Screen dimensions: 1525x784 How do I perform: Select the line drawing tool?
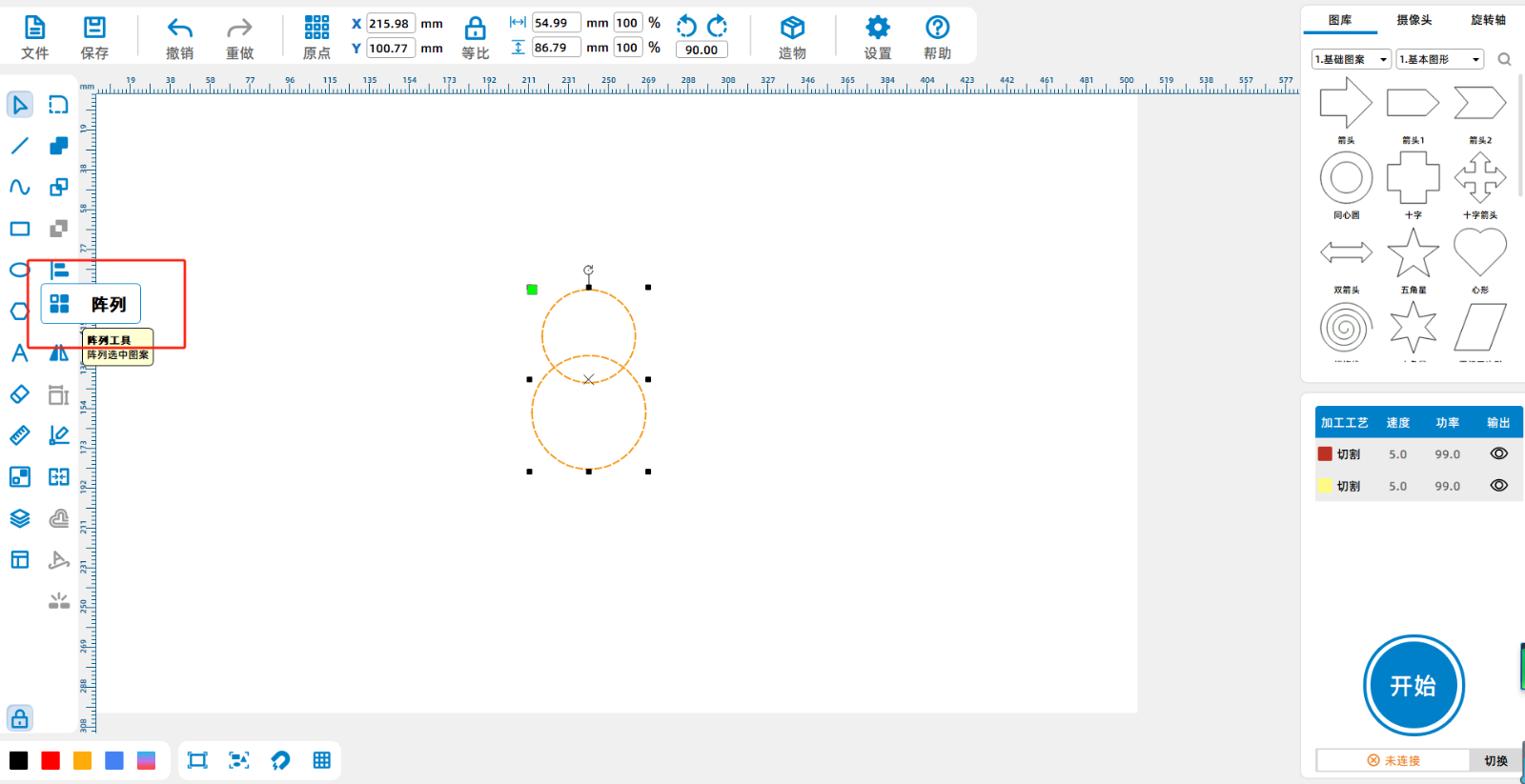coord(20,146)
